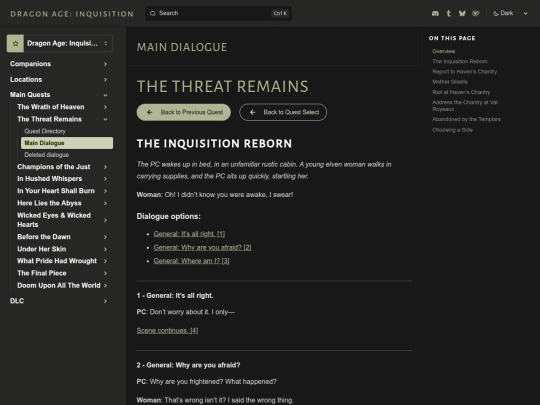
Task: Collapse the Main Quests section
Action: click(x=105, y=95)
